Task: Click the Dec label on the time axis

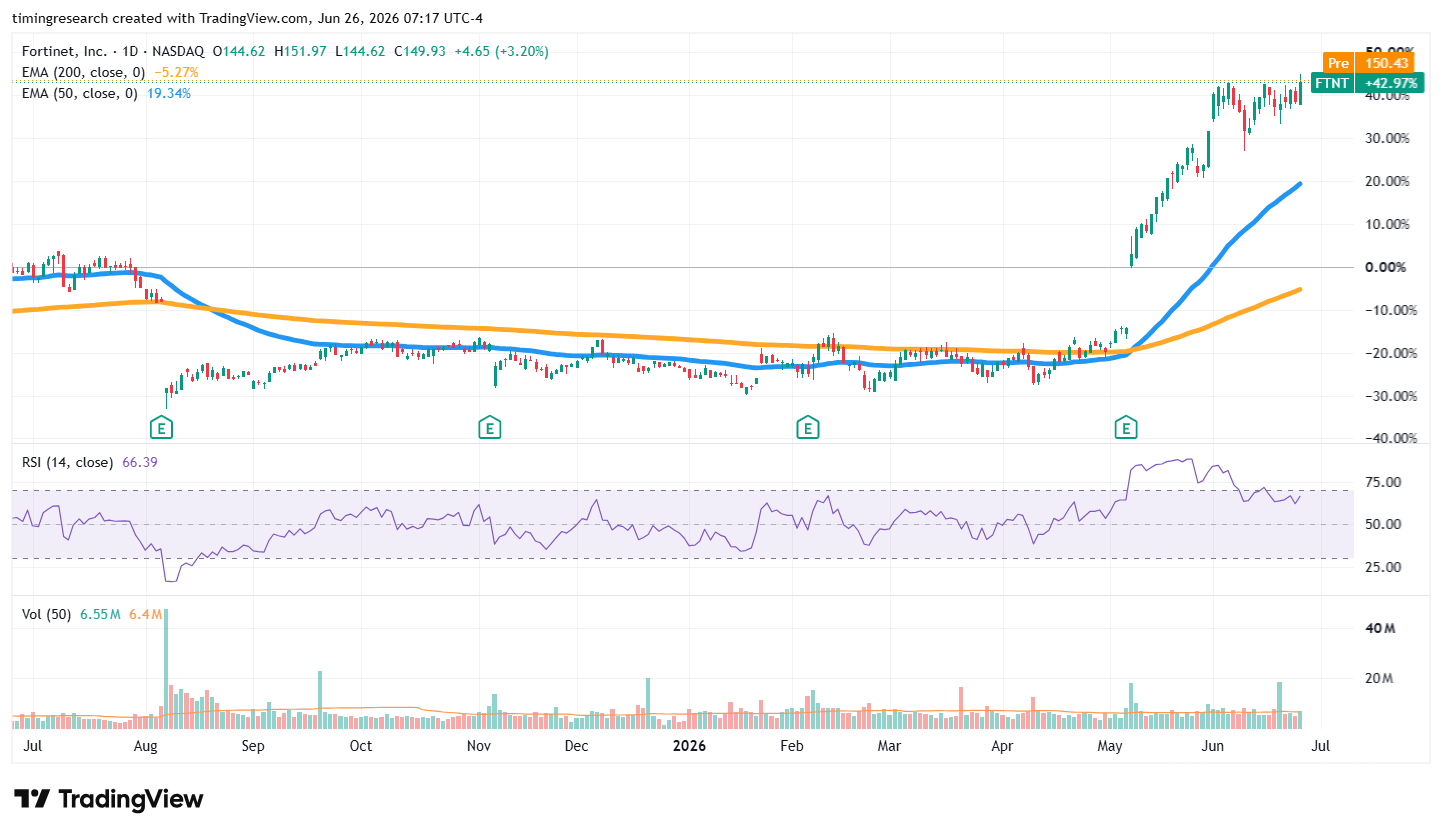Action: tap(576, 745)
